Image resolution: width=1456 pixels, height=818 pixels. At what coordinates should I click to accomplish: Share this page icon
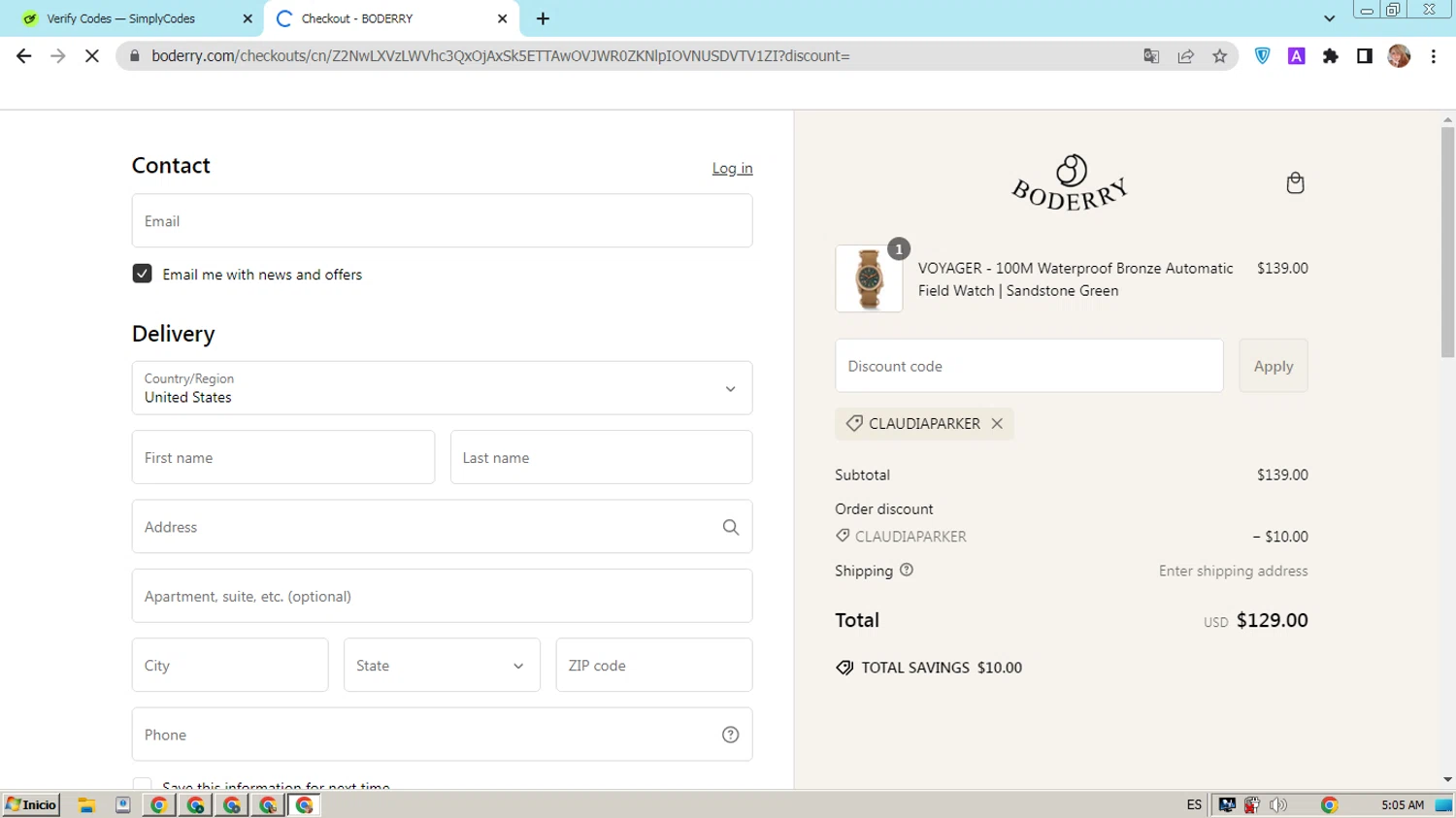tap(1185, 56)
